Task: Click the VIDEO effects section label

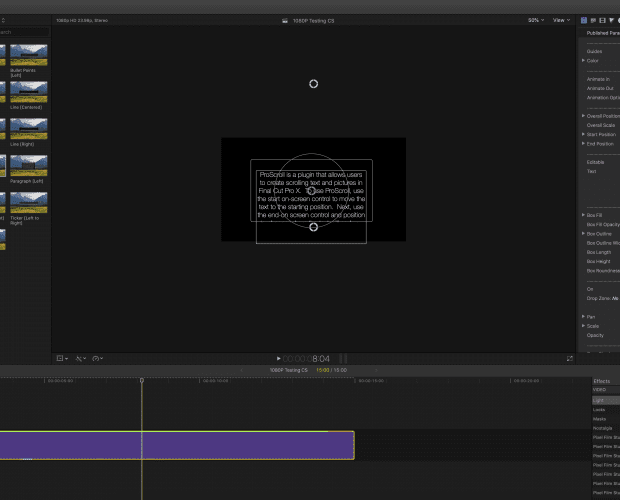Action: [599, 390]
